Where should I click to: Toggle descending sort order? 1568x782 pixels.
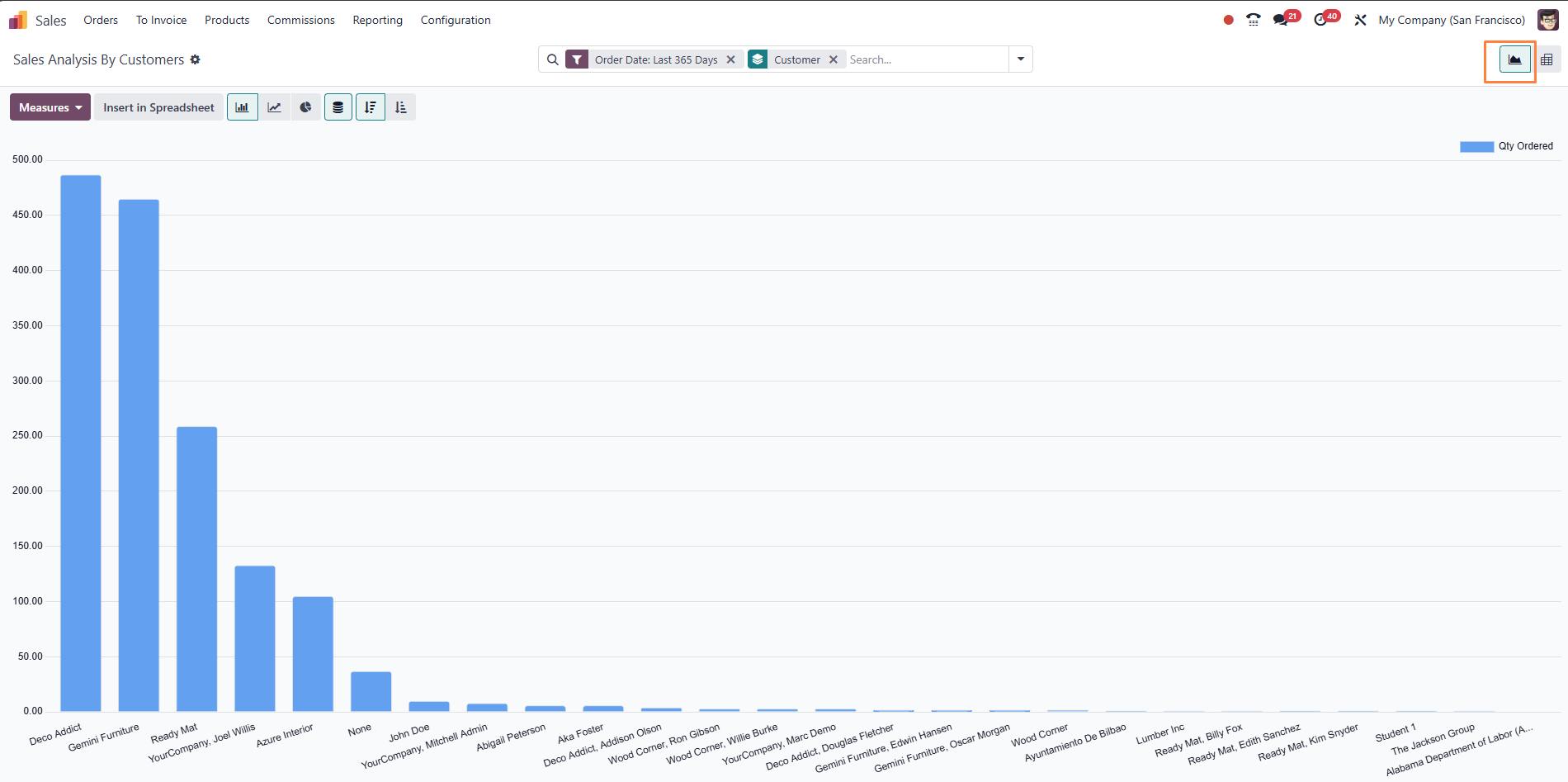(371, 107)
